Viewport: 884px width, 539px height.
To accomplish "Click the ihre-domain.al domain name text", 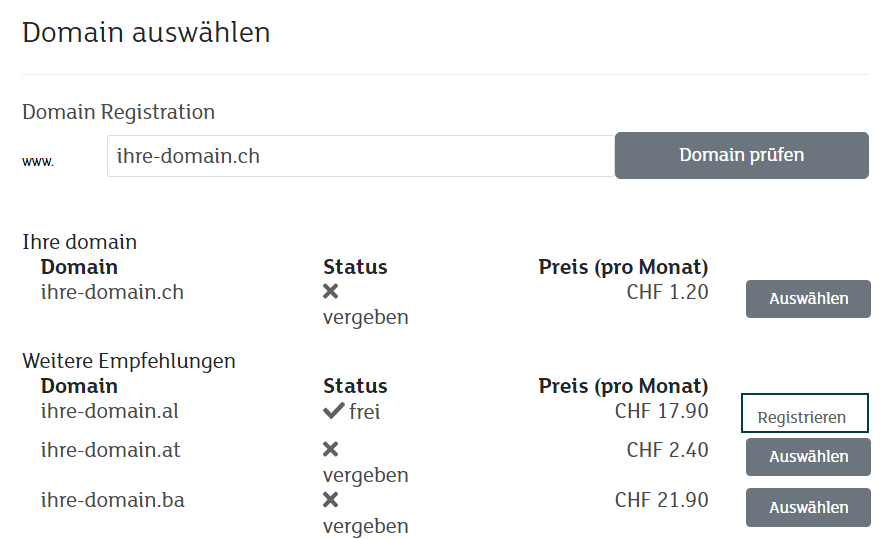I will click(110, 411).
